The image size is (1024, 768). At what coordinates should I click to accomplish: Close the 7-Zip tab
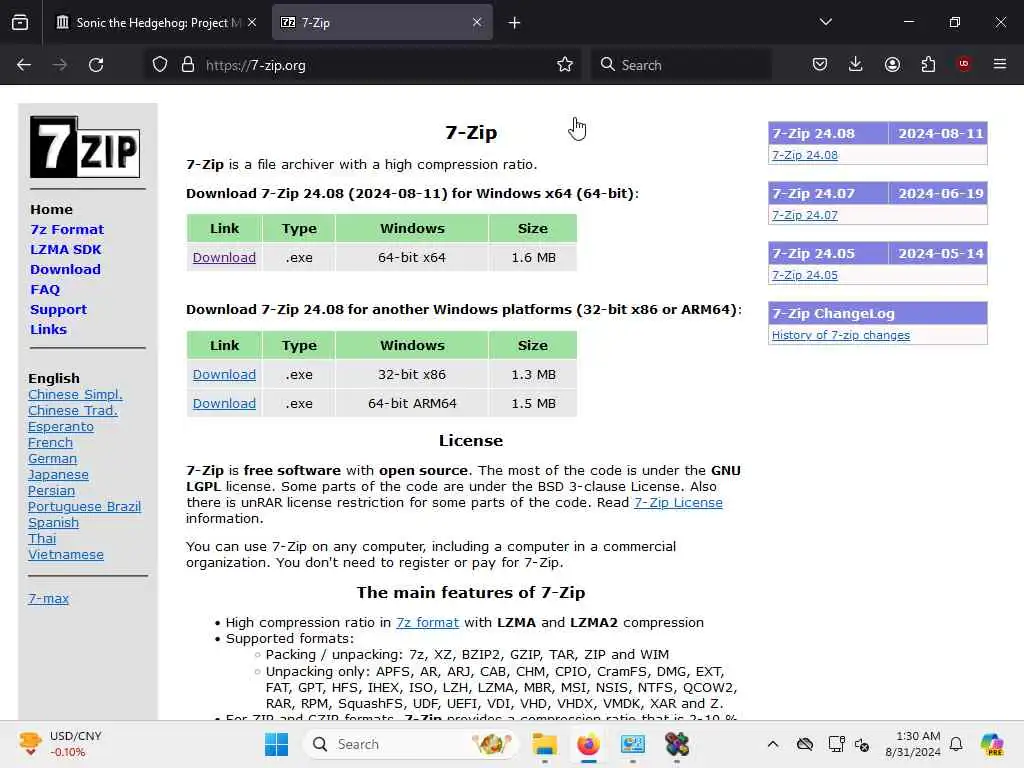477,22
